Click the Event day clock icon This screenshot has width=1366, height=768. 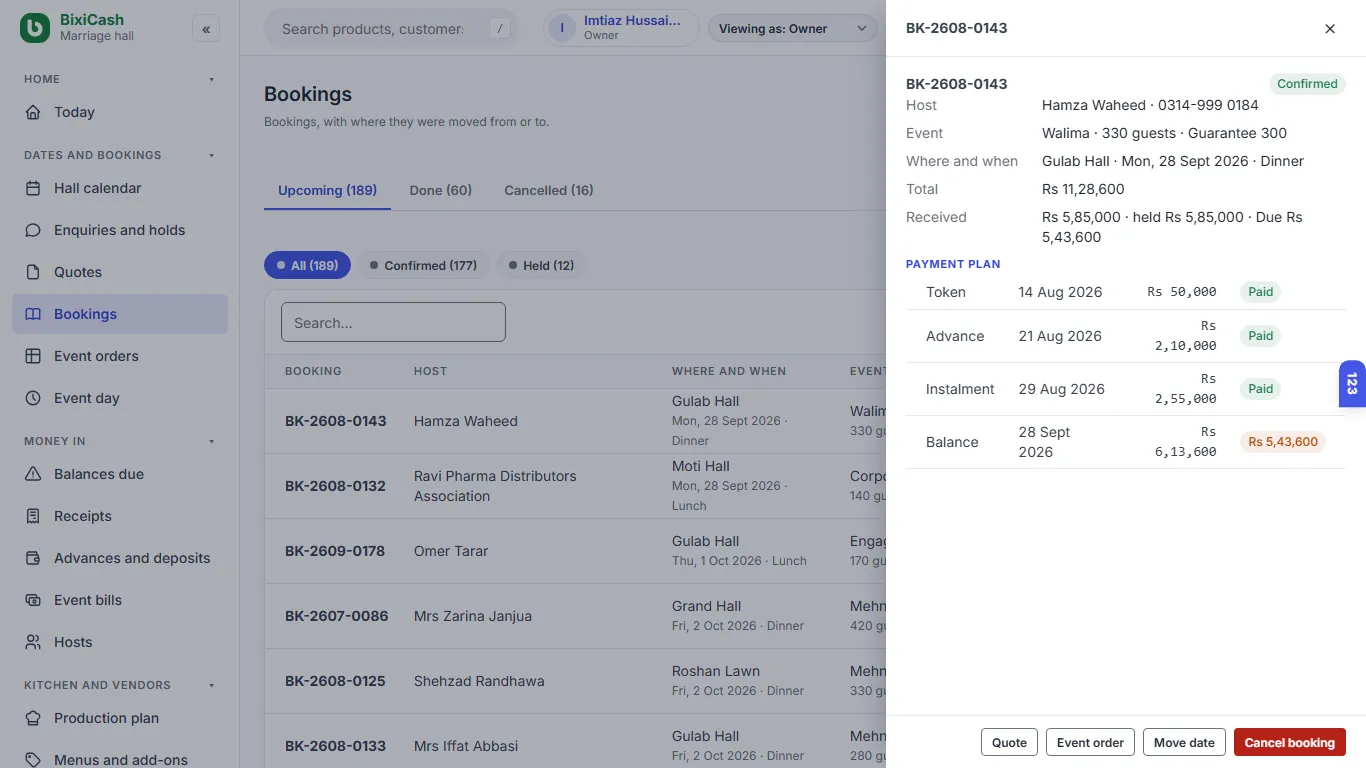coord(33,398)
